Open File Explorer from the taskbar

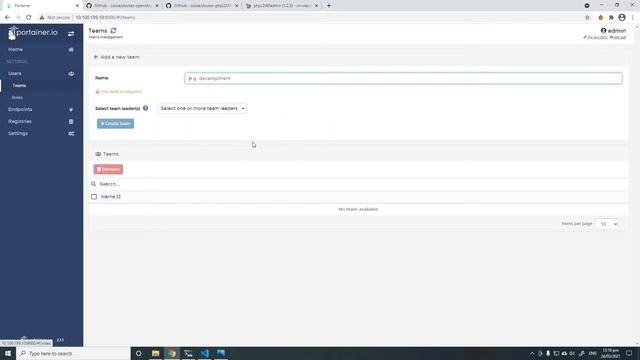pyautogui.click(x=156, y=353)
